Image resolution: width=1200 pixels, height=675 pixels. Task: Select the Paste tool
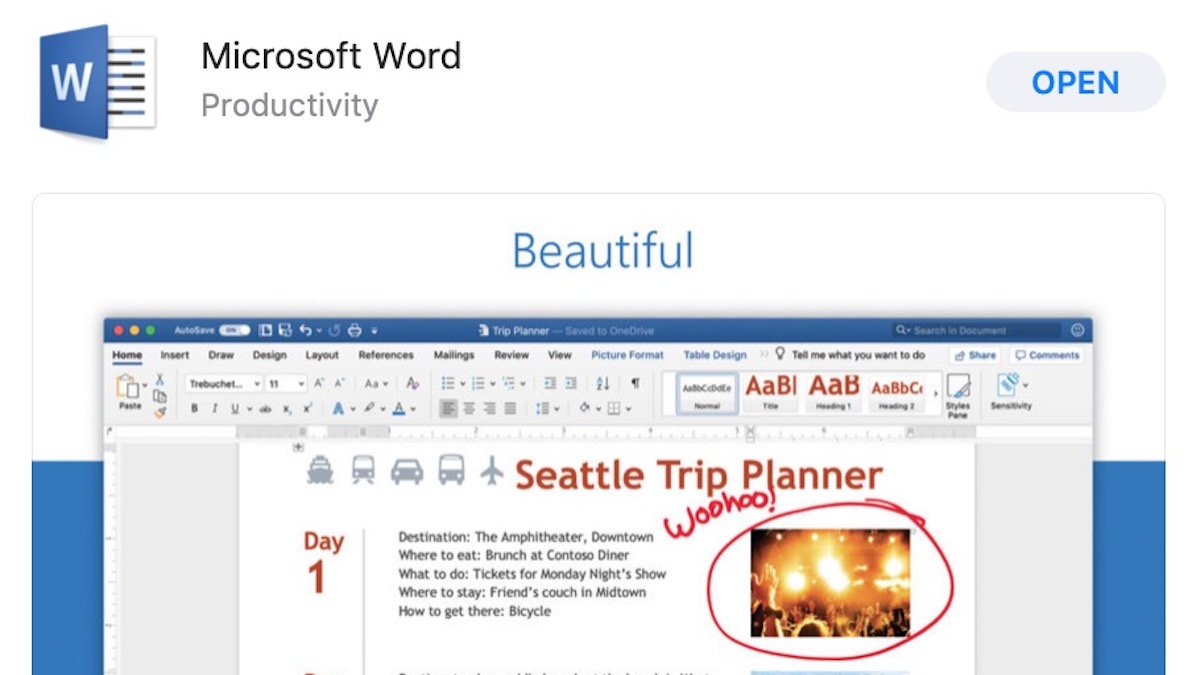pyautogui.click(x=129, y=387)
